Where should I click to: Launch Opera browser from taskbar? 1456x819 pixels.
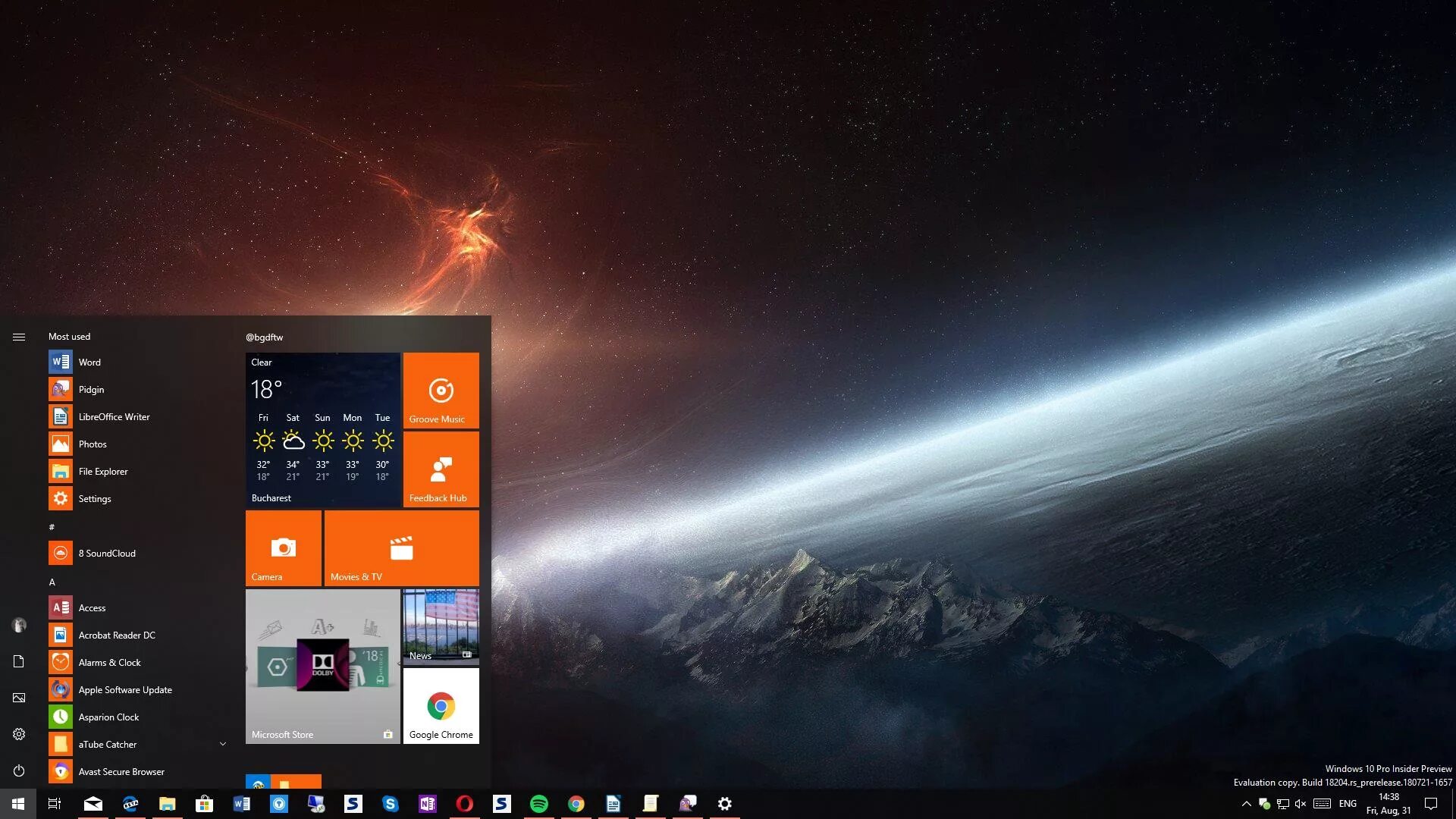(465, 804)
